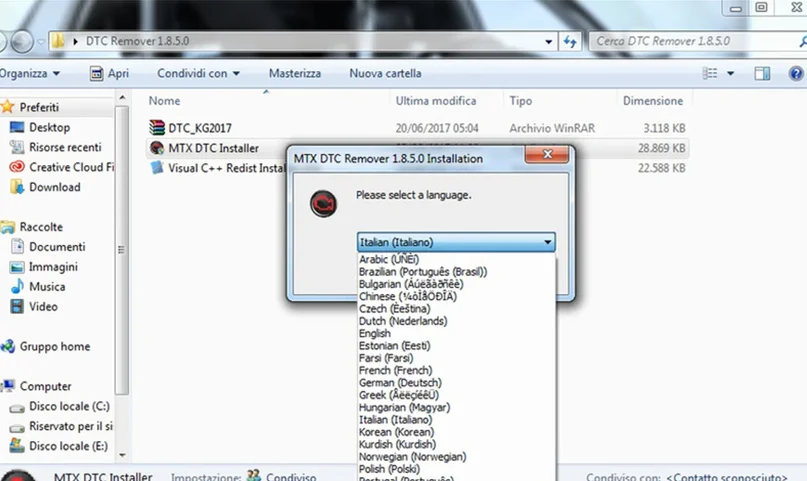Click the DTC Remover 1.8.5.0 address path
This screenshot has height=481, width=807.
137,41
